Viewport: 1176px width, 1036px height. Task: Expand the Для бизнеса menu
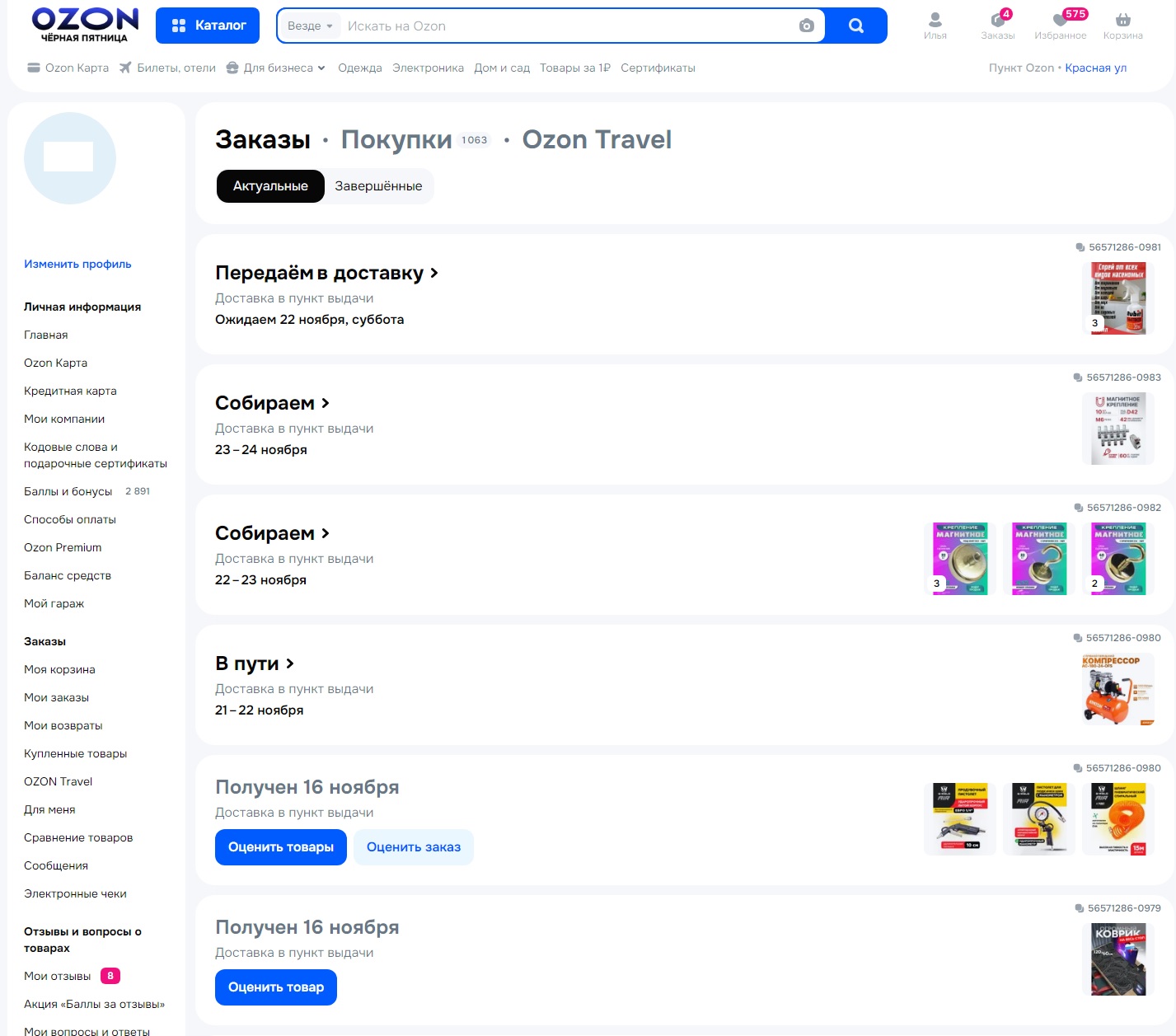(x=276, y=68)
